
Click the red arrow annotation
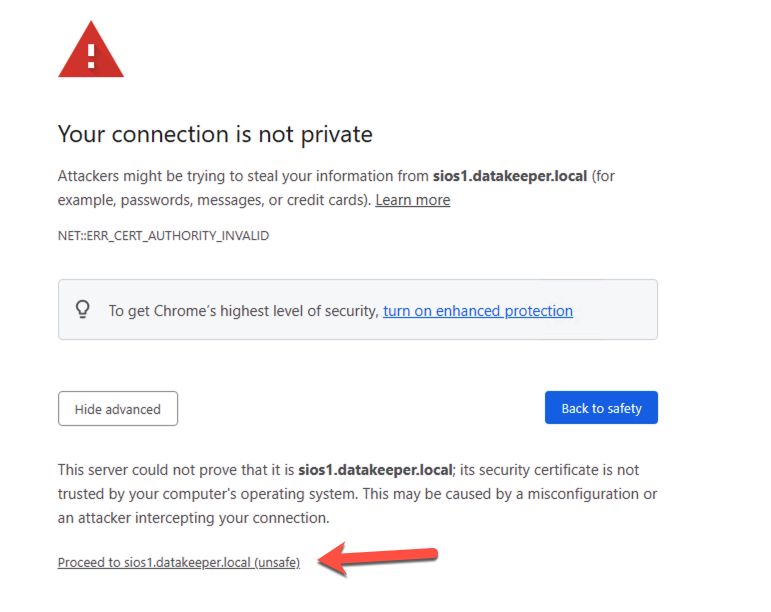(x=378, y=558)
